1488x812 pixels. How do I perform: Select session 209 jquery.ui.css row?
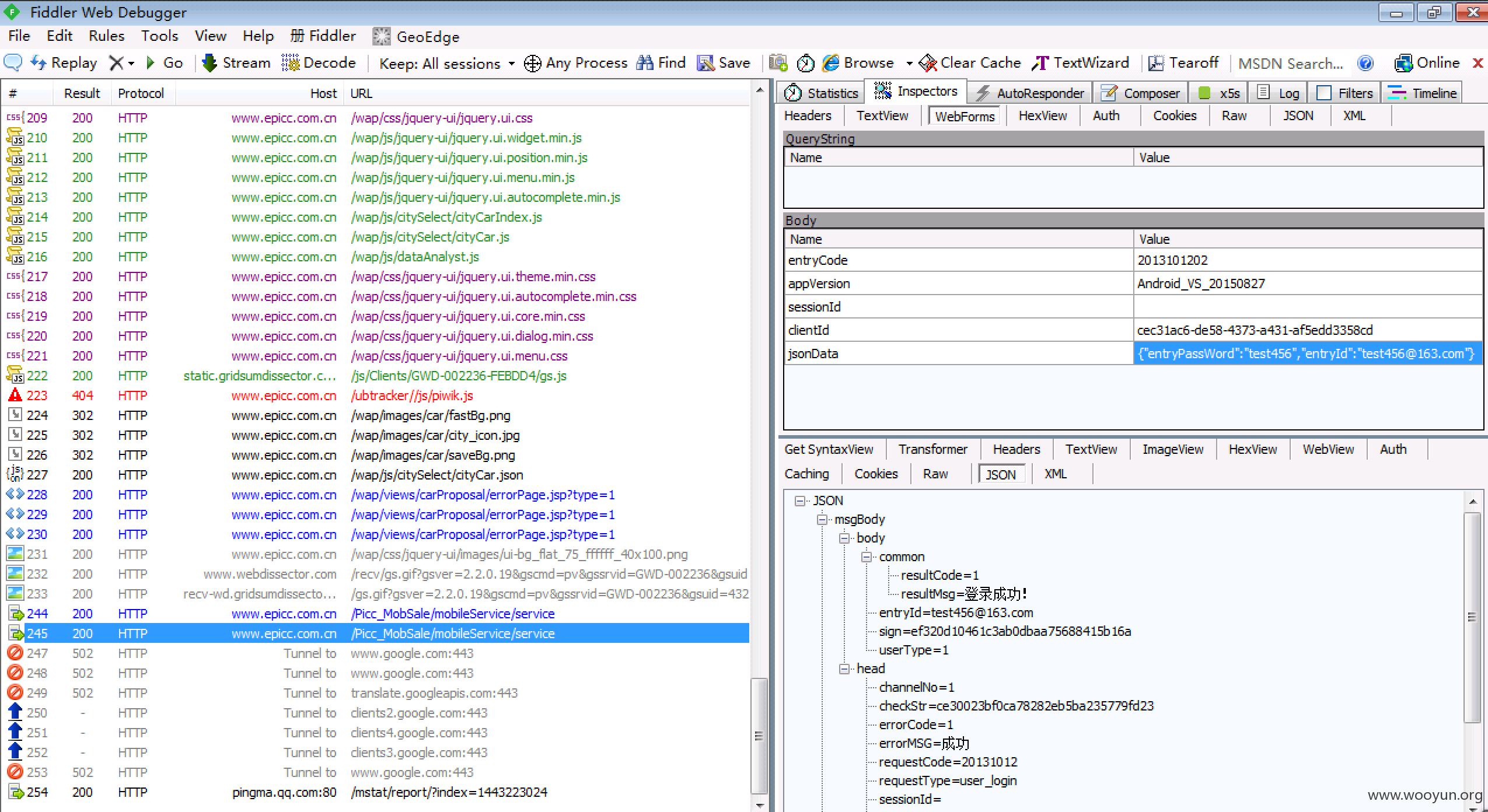tap(376, 118)
